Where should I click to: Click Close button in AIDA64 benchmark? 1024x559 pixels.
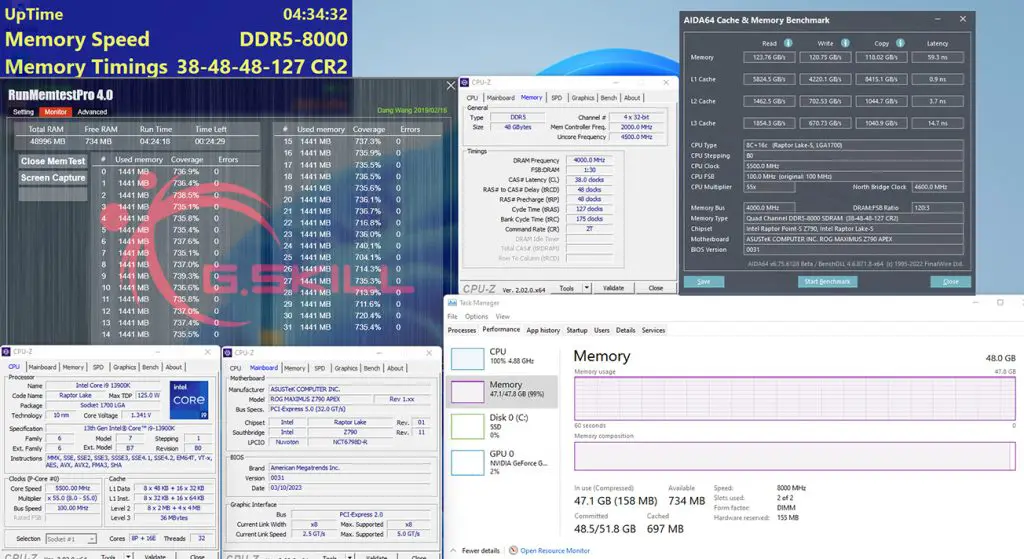point(951,281)
